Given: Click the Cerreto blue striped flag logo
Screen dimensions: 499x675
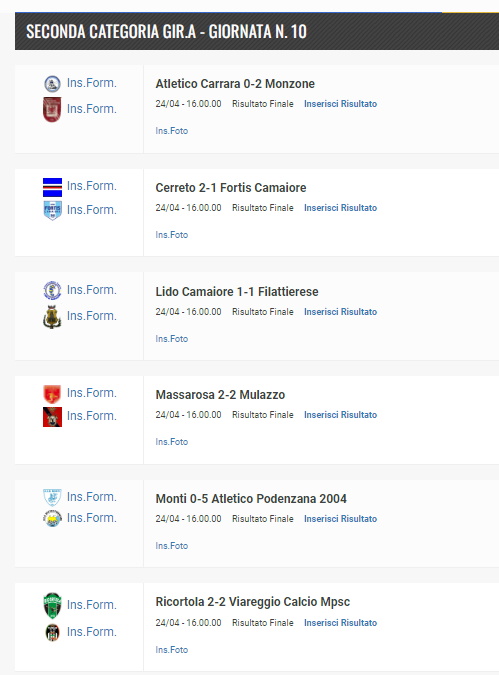Looking at the screenshot, I should click(53, 187).
